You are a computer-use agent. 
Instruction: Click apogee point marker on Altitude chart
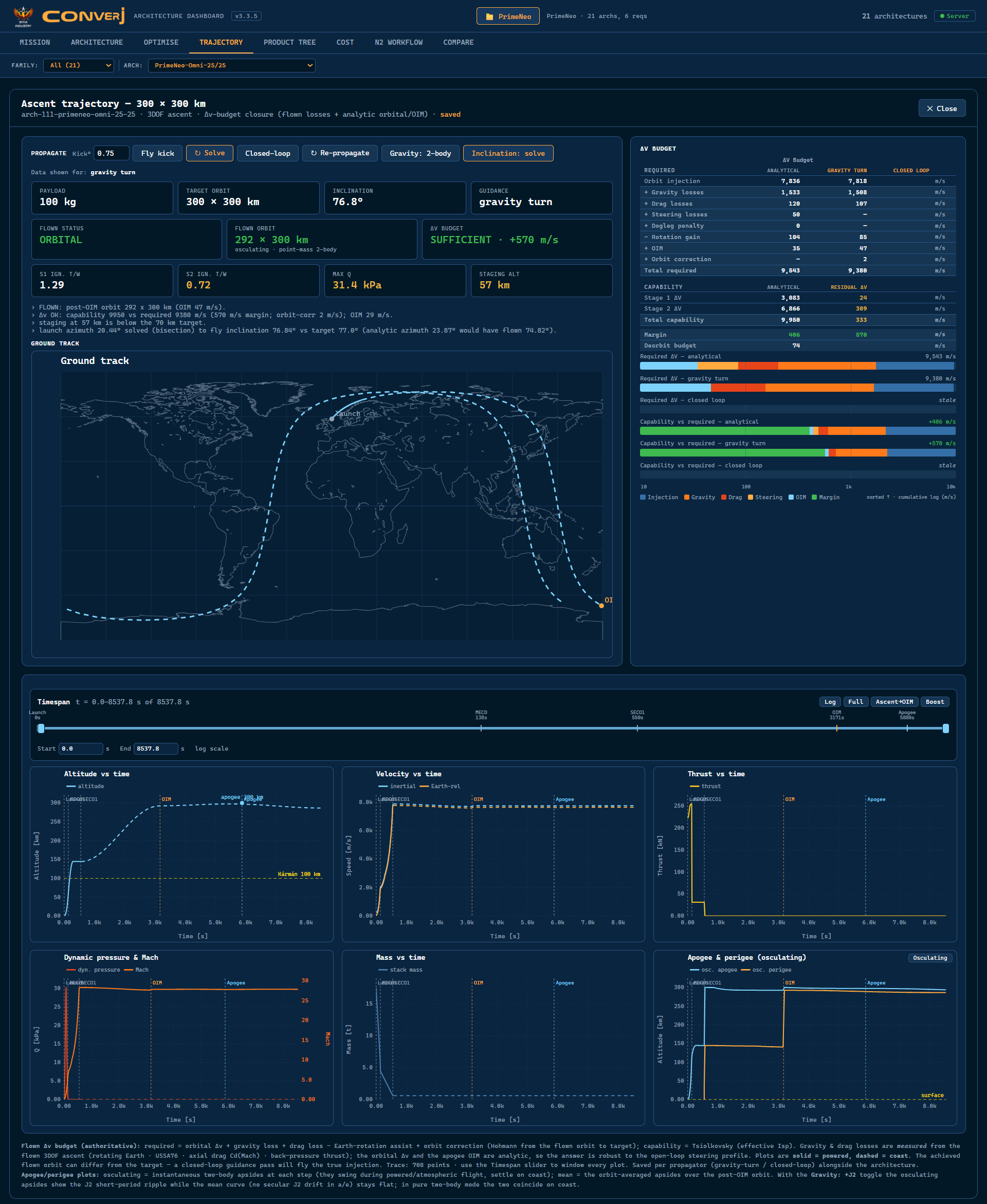coord(242,802)
